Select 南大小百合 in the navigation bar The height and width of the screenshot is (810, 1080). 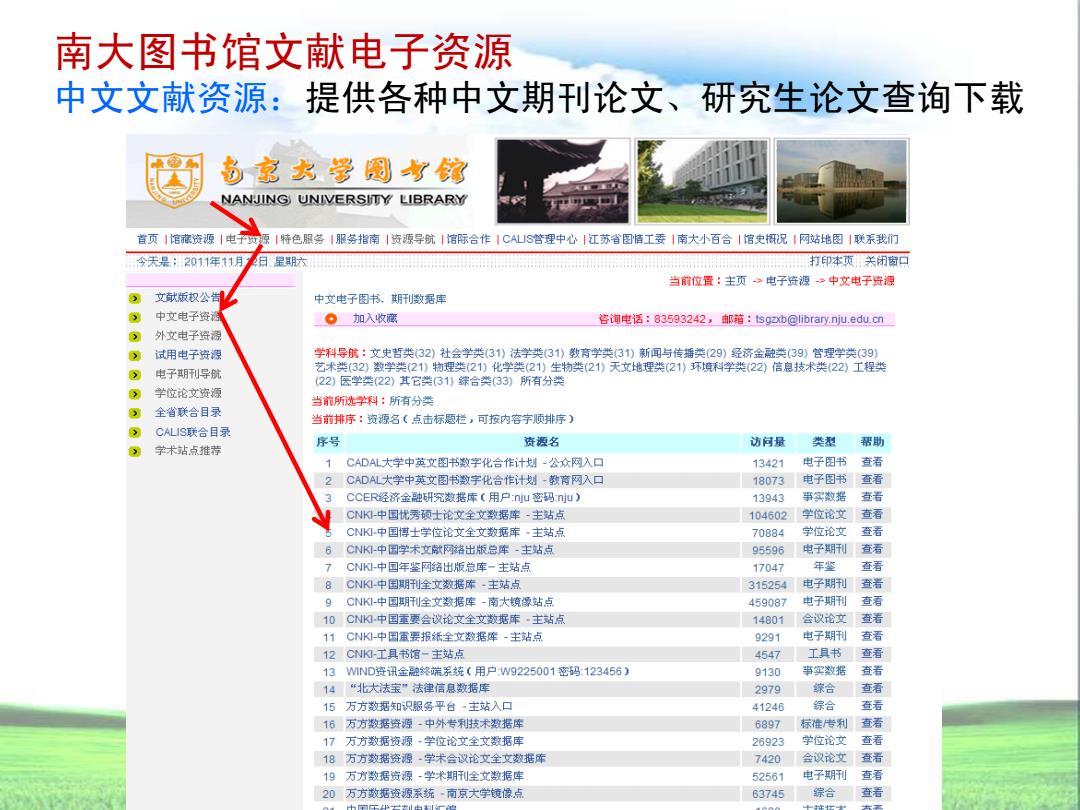[x=705, y=239]
